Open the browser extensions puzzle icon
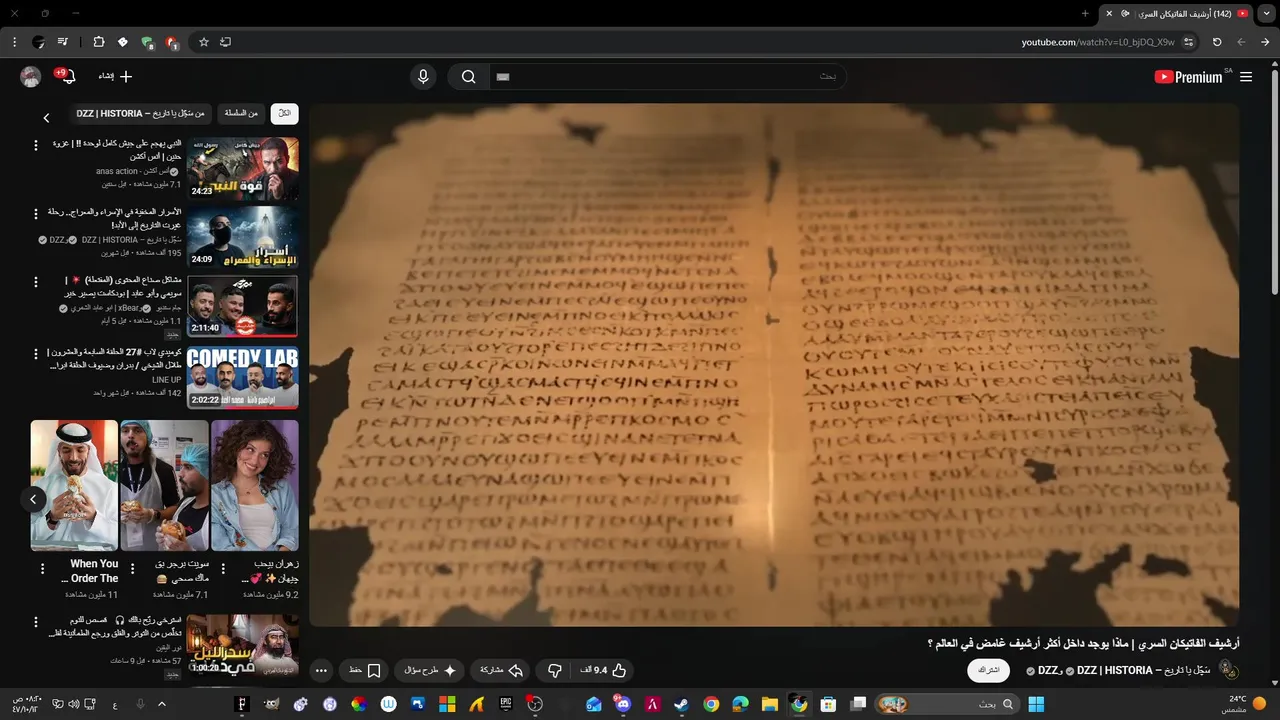The width and height of the screenshot is (1280, 720). click(98, 42)
